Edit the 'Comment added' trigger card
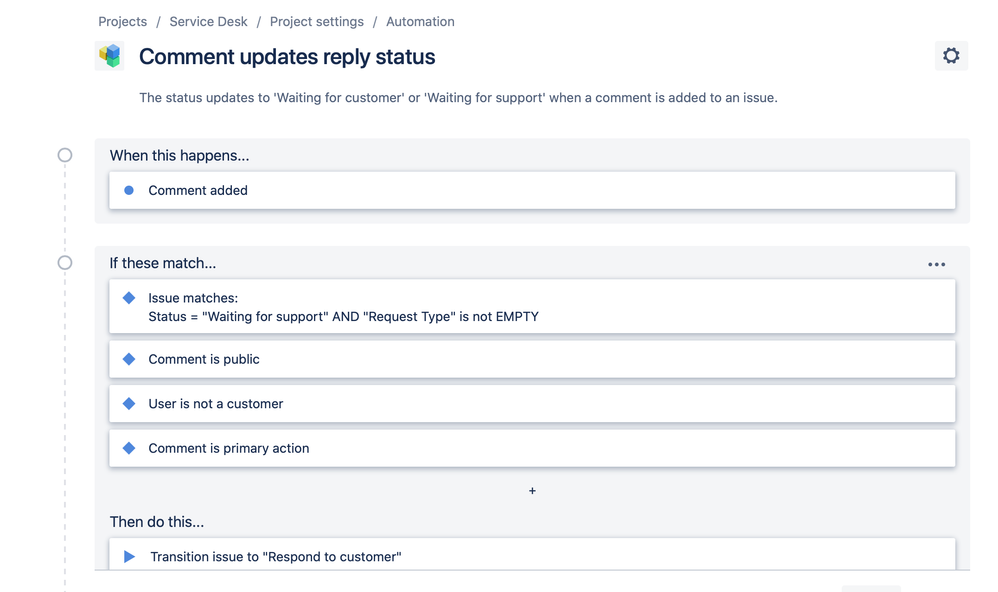 pyautogui.click(x=532, y=190)
